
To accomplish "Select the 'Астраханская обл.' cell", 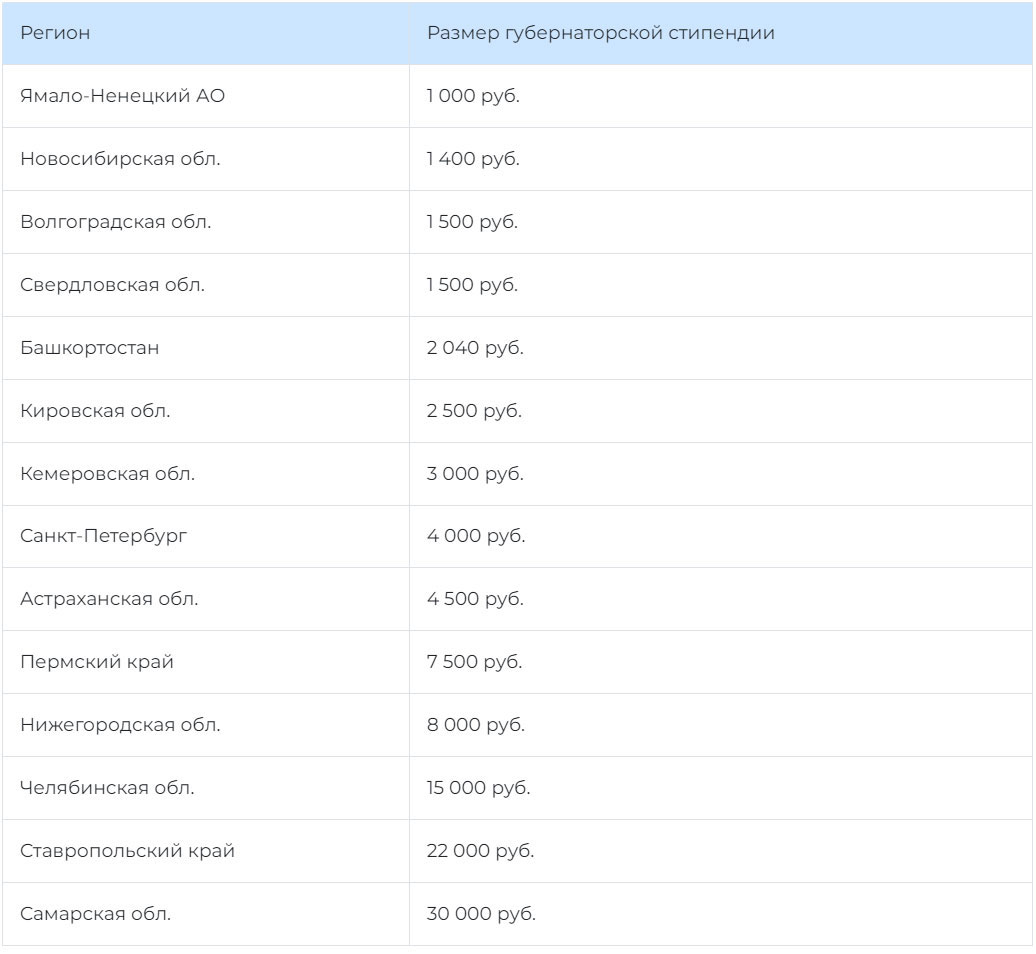I will point(109,599).
